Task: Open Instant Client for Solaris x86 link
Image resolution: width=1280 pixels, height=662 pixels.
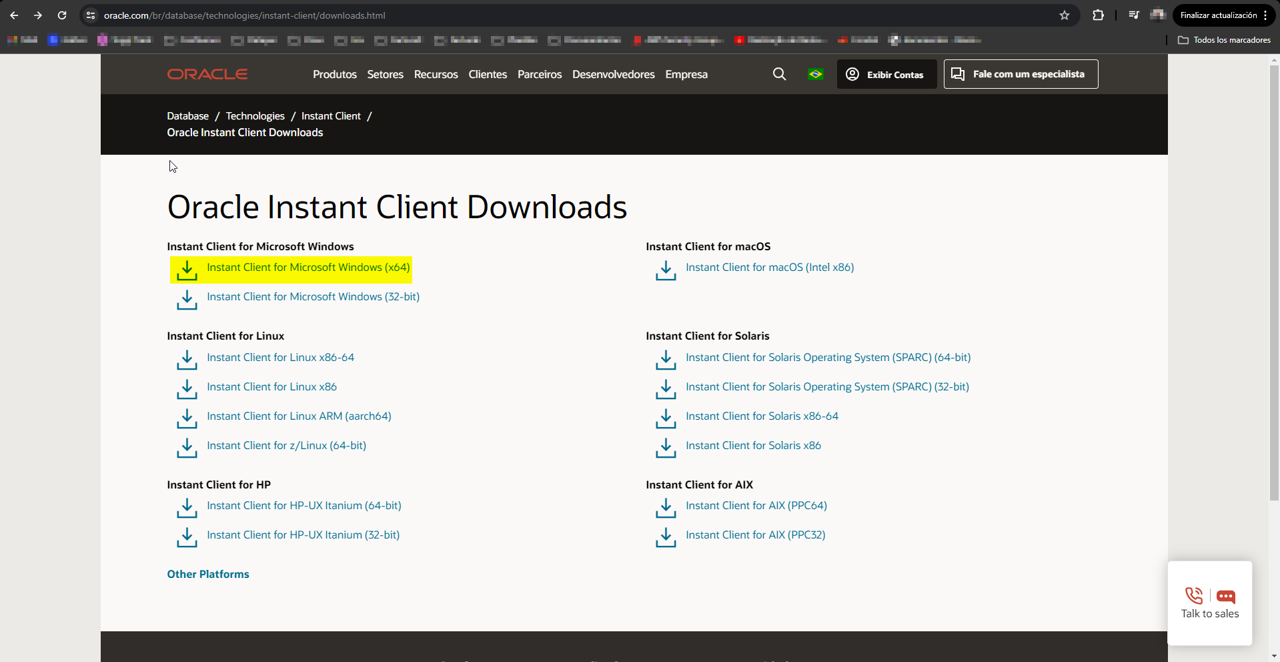Action: click(x=753, y=446)
